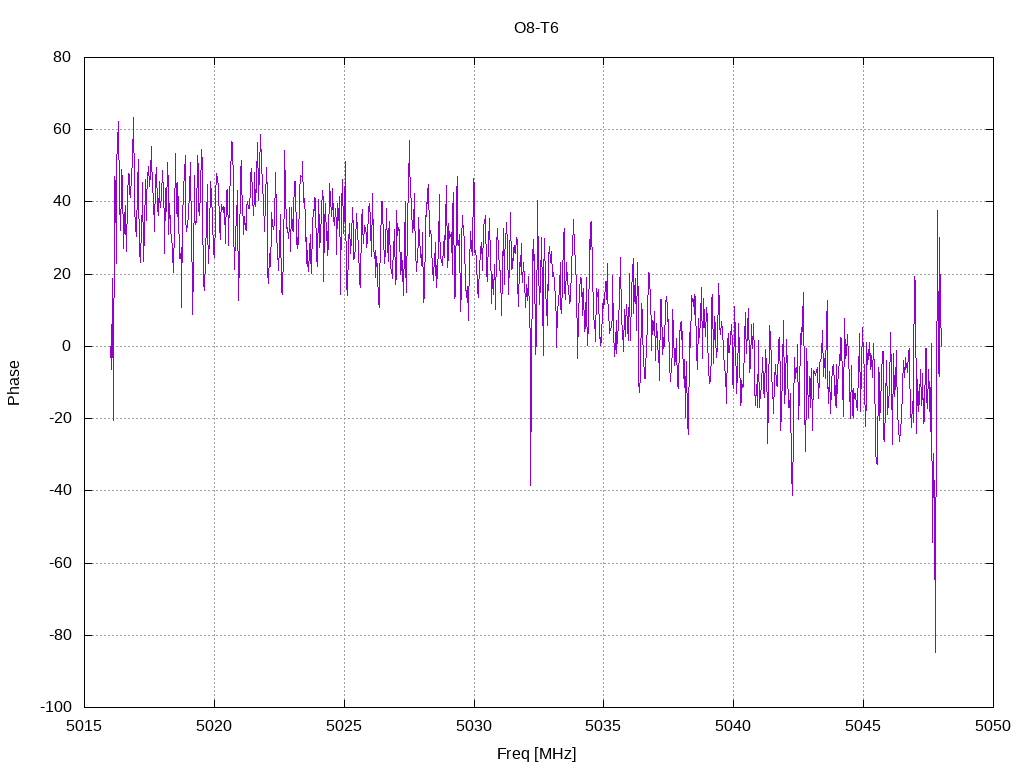Click the x-axis tick label 5025

(344, 726)
